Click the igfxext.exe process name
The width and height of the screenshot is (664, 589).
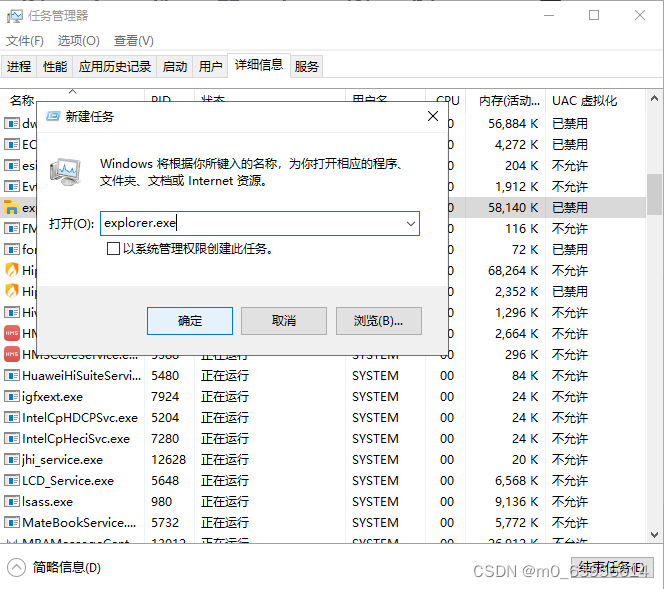(x=53, y=397)
